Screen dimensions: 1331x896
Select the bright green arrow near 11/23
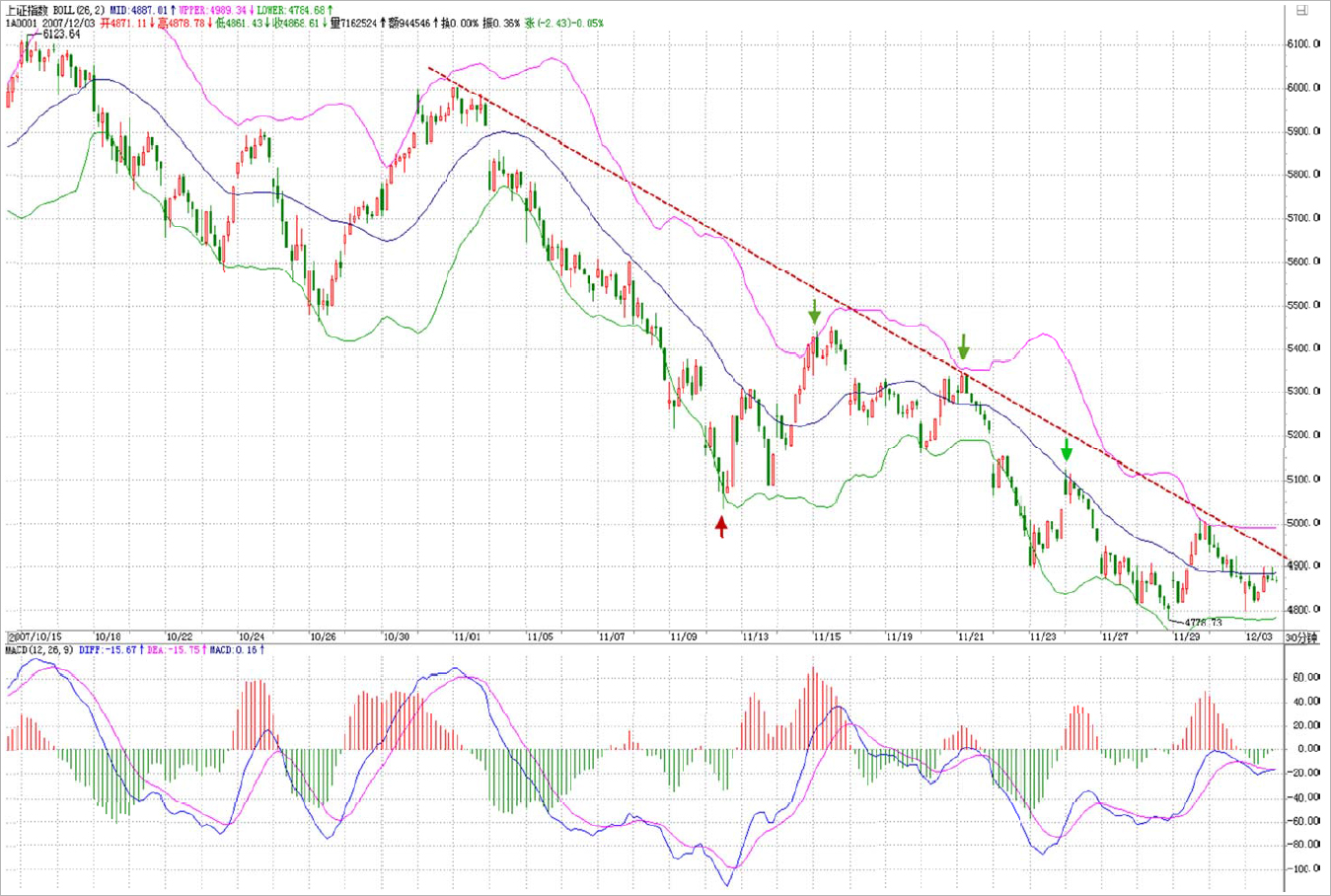coord(1067,450)
